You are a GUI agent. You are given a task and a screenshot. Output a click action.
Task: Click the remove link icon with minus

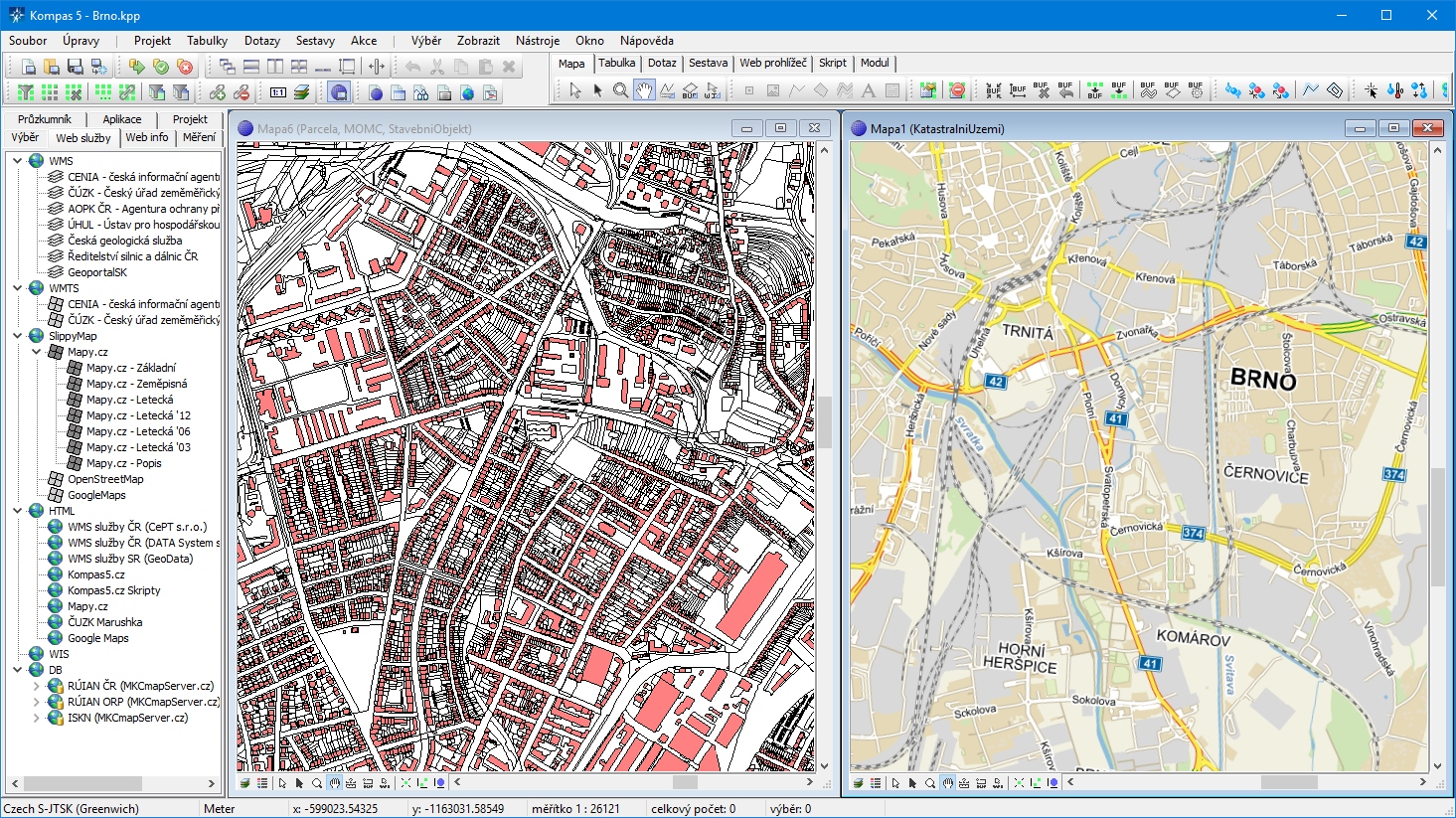coord(241,92)
